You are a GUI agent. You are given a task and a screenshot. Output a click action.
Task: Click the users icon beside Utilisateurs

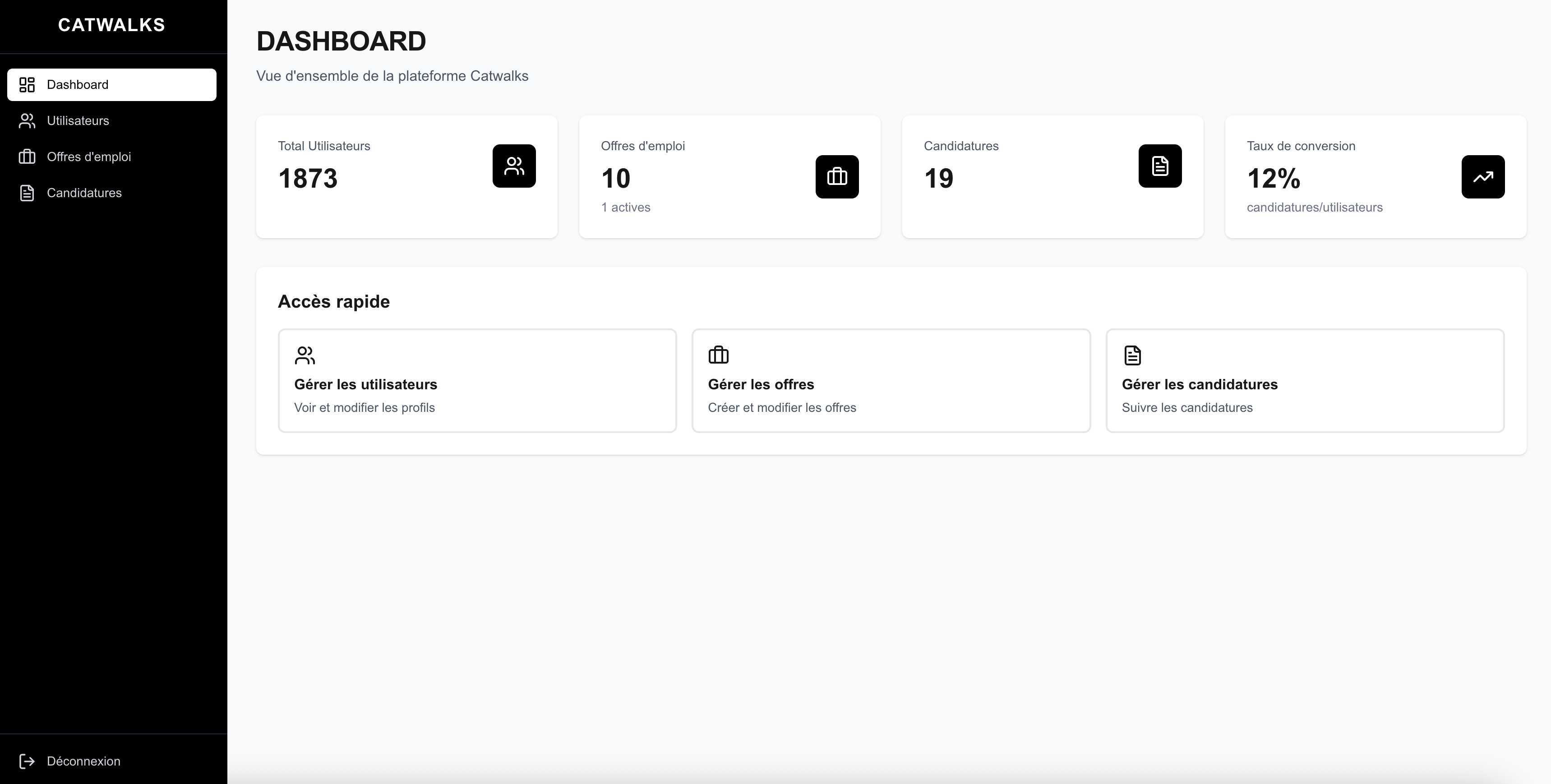point(27,121)
